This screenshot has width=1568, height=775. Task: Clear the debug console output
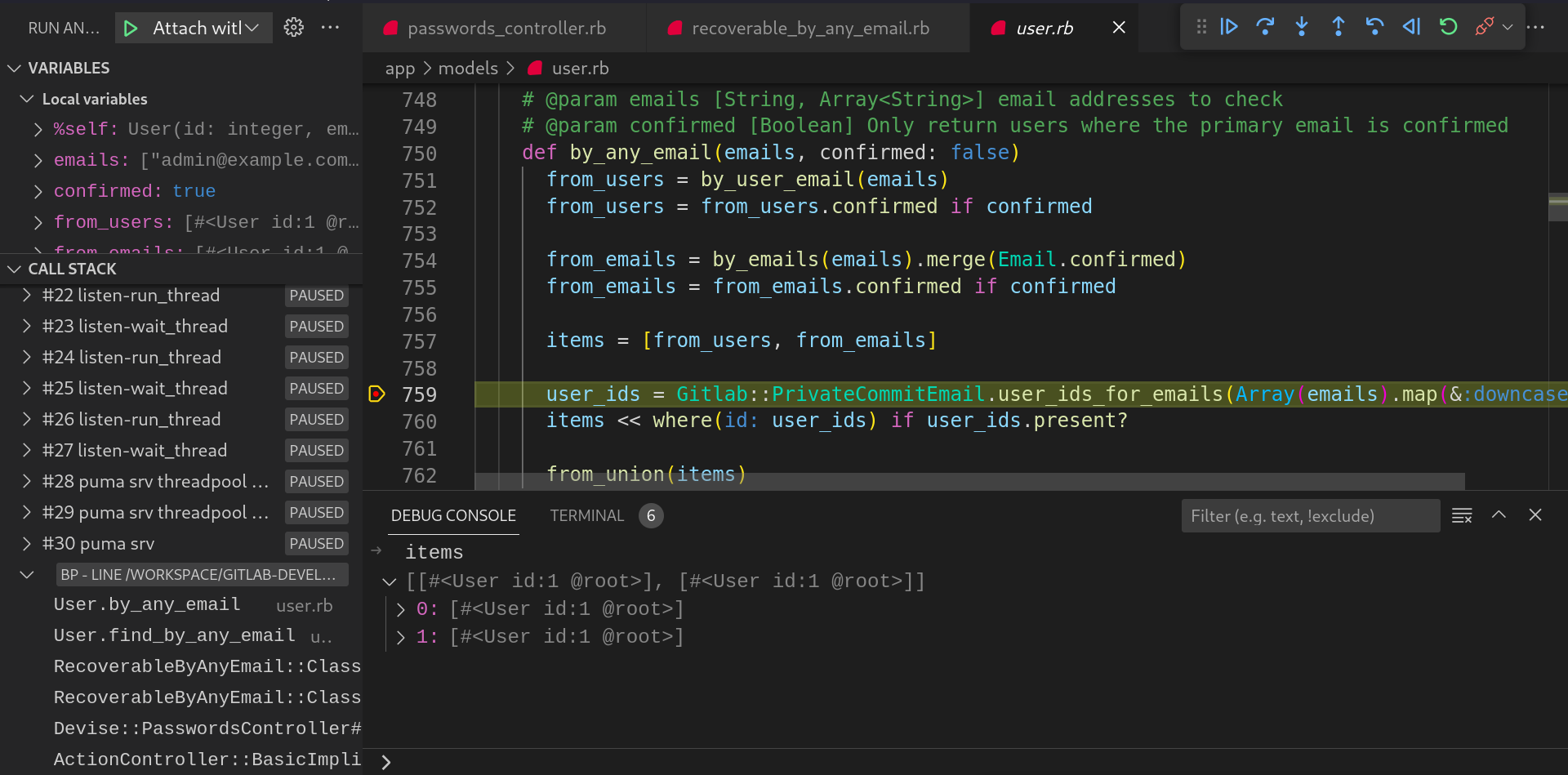[1462, 515]
